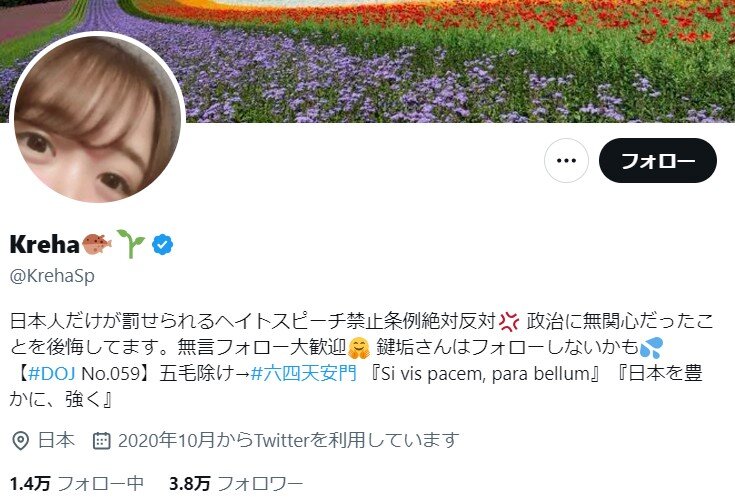Open the 1.4万 フォロー中 following list
This screenshot has width=735, height=497.
click(76, 483)
